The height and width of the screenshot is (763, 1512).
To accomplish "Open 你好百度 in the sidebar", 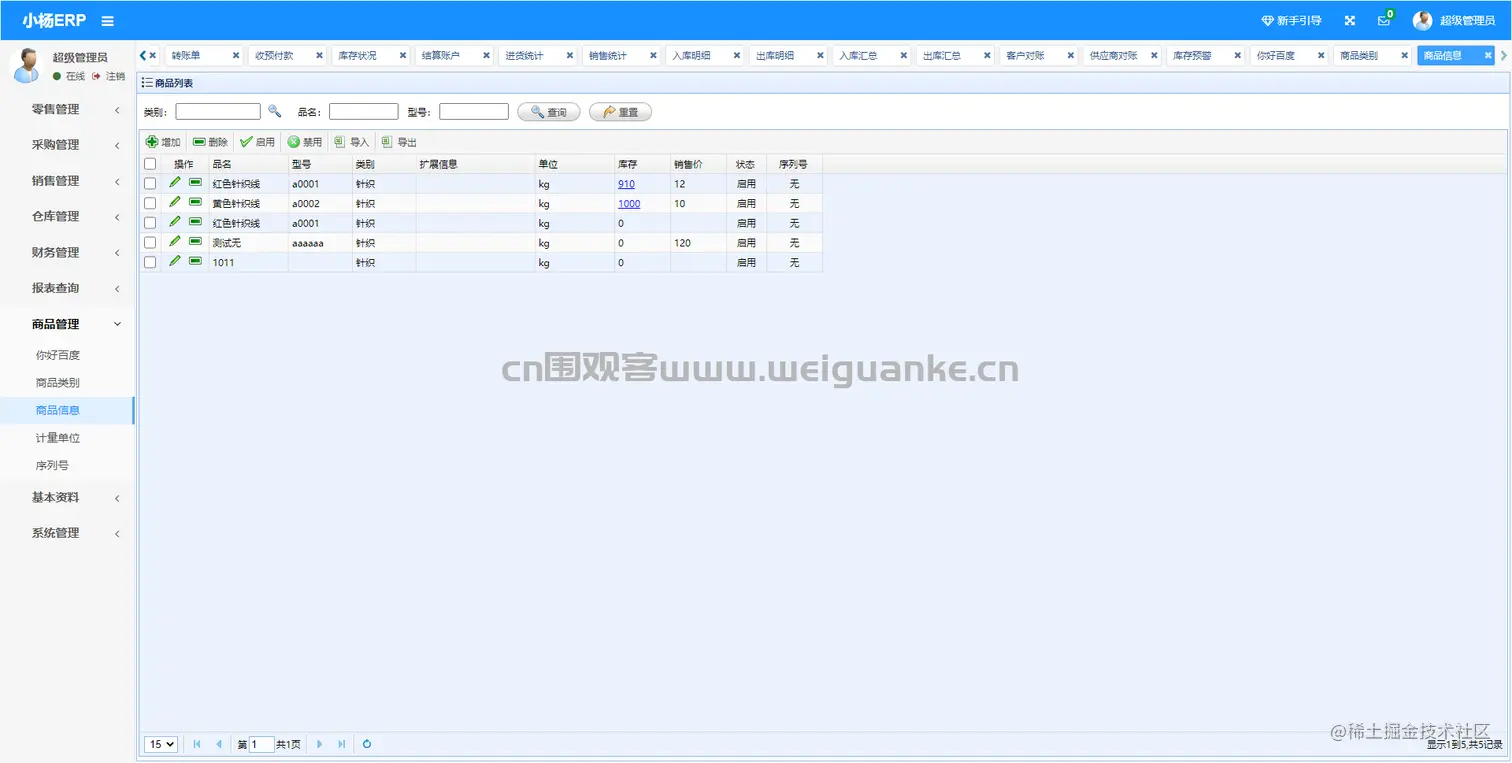I will [x=58, y=355].
